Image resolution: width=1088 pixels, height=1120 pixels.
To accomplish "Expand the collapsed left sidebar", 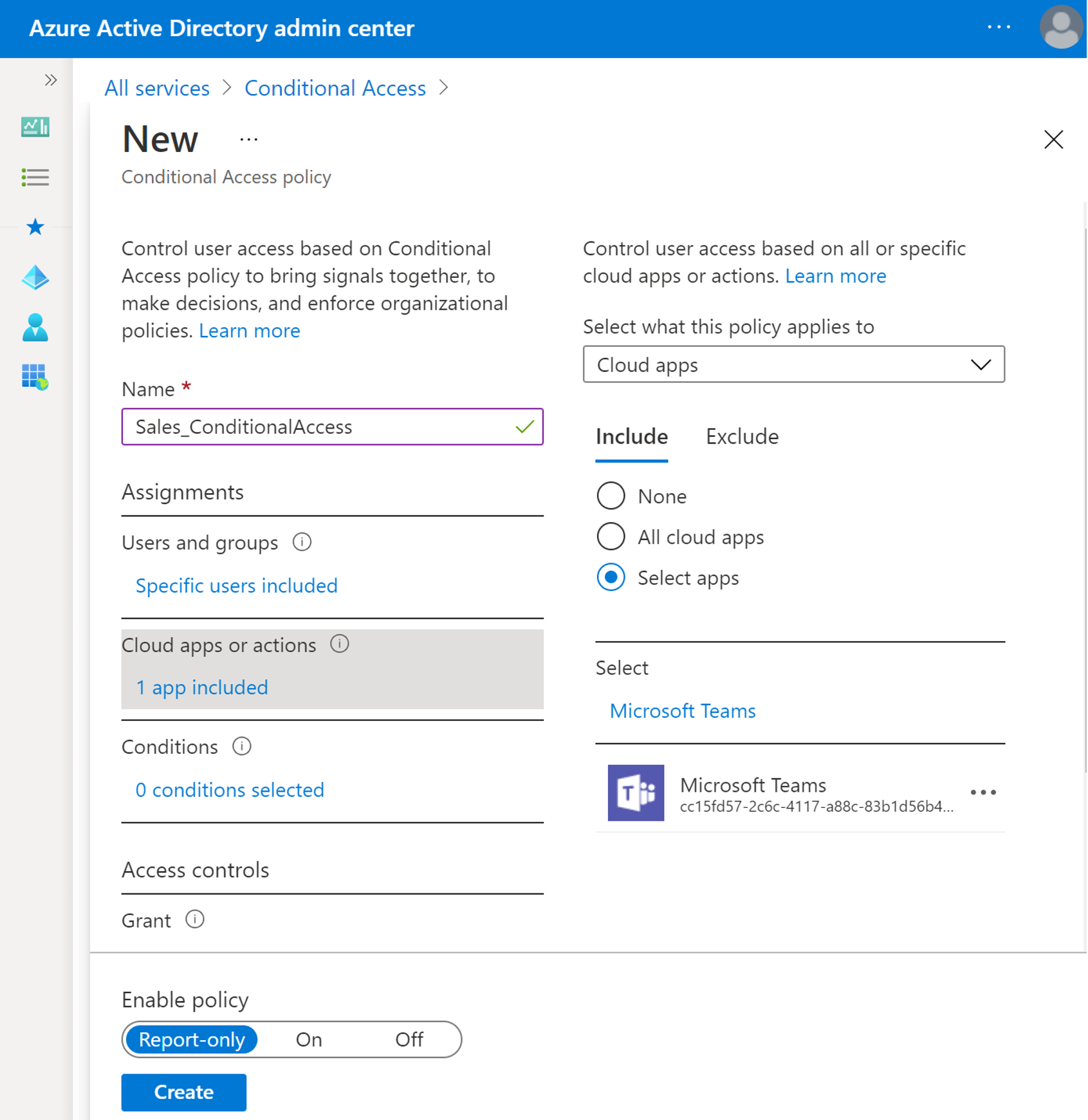I will 50,79.
